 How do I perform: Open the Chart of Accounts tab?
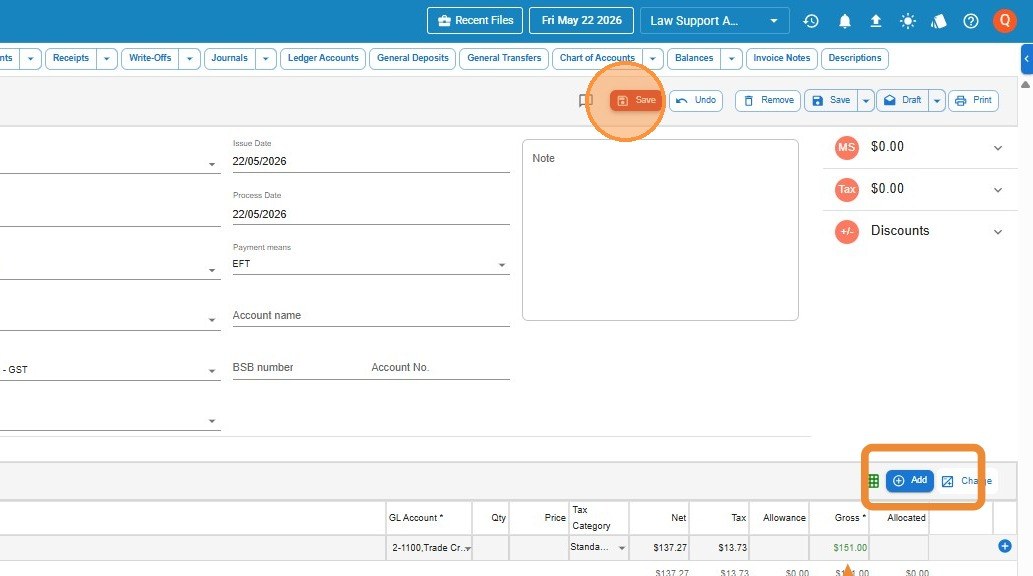click(597, 58)
